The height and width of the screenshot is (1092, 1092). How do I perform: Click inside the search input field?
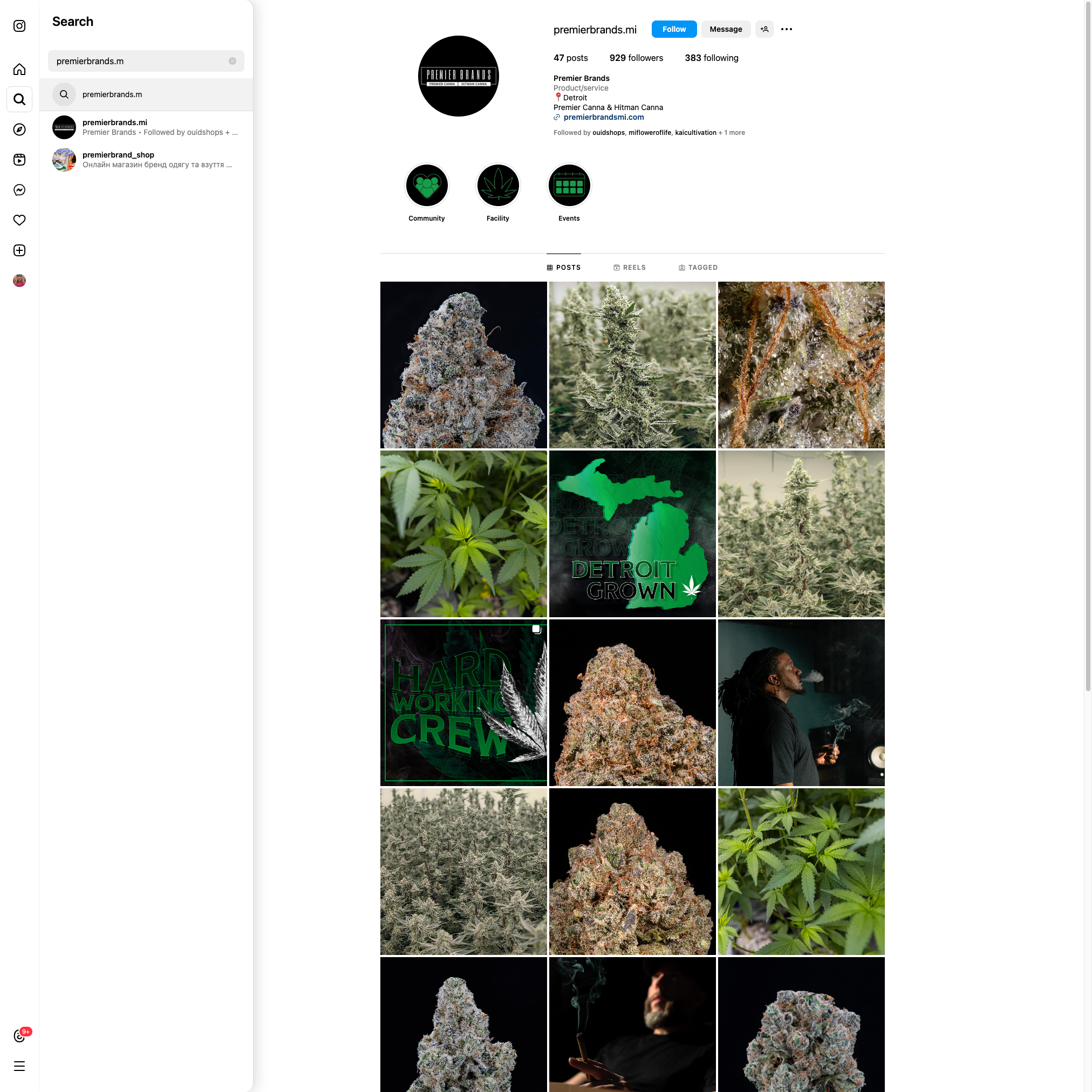(139, 61)
